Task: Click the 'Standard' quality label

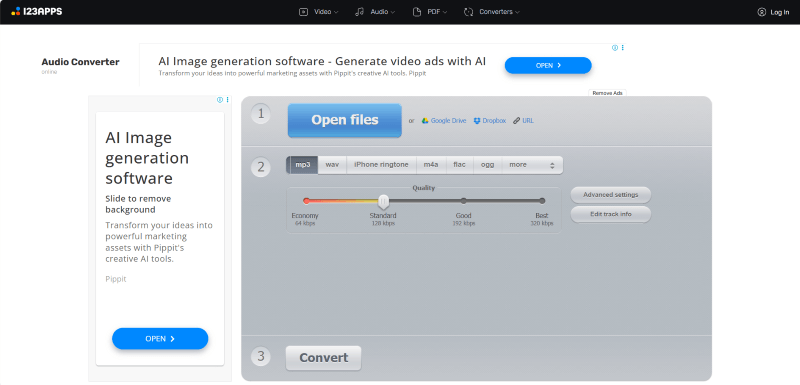Action: click(383, 216)
